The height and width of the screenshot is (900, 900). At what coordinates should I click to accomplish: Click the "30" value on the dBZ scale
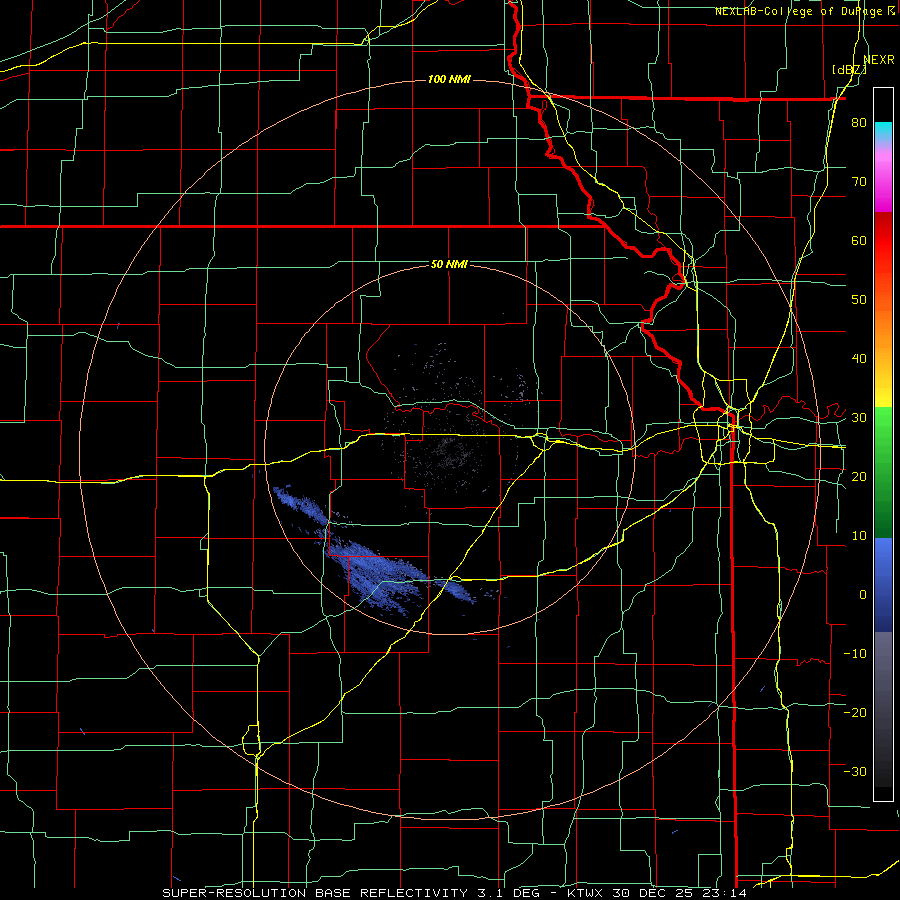[859, 418]
